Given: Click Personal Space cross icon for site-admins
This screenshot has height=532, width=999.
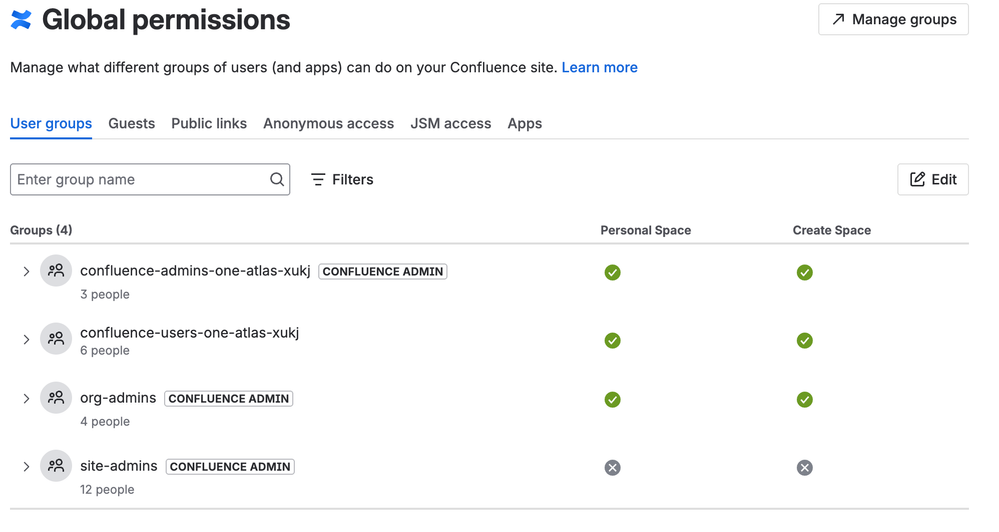Looking at the screenshot, I should (613, 468).
